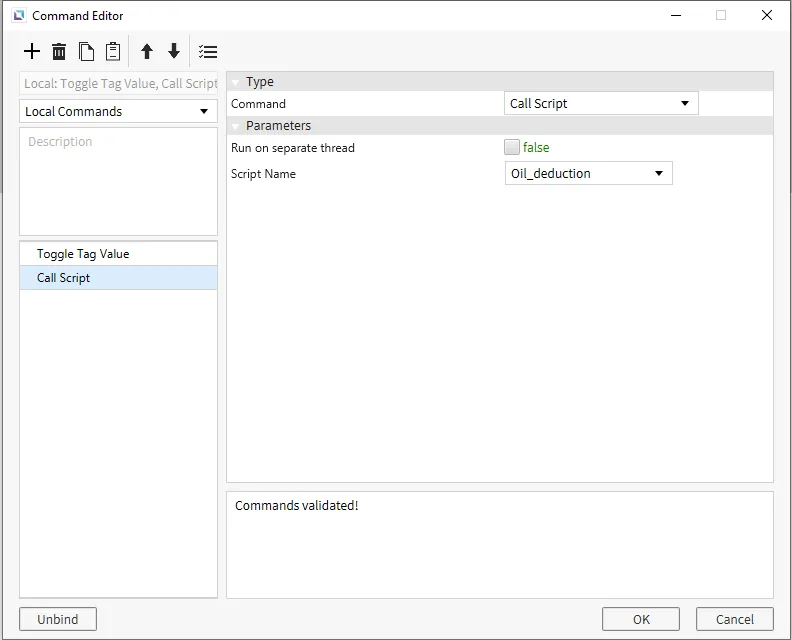792x640 pixels.
Task: Select Call Script in command list
Action: point(64,278)
